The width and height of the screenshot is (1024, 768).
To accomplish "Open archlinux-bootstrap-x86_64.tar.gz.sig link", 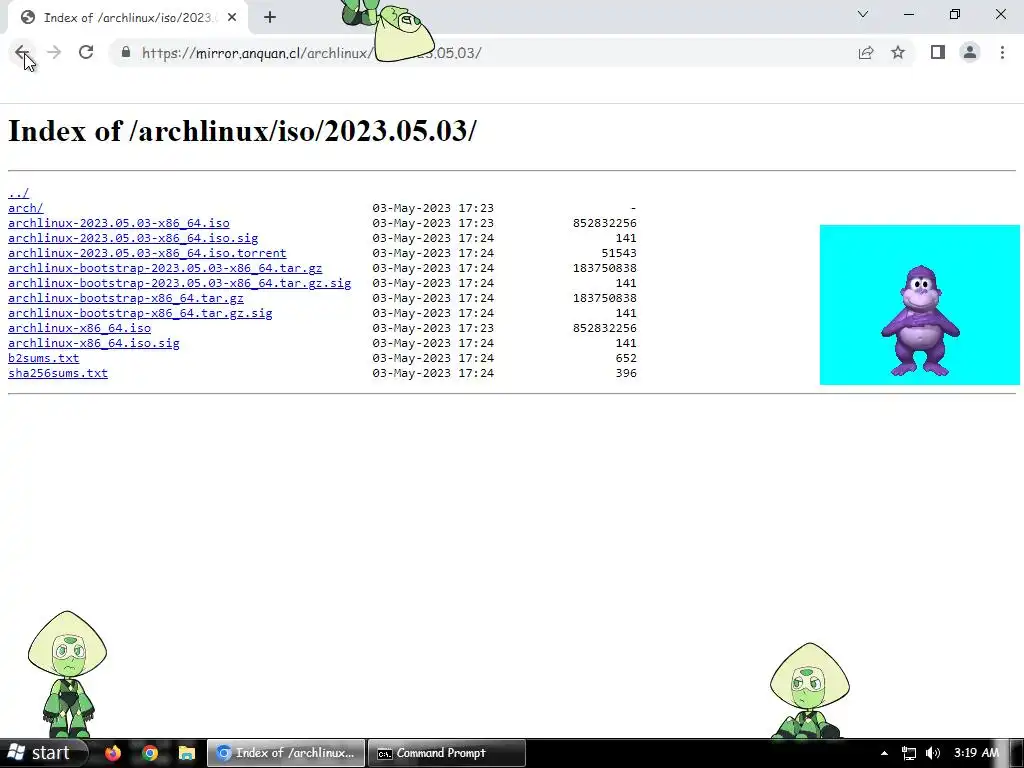I will 140,313.
